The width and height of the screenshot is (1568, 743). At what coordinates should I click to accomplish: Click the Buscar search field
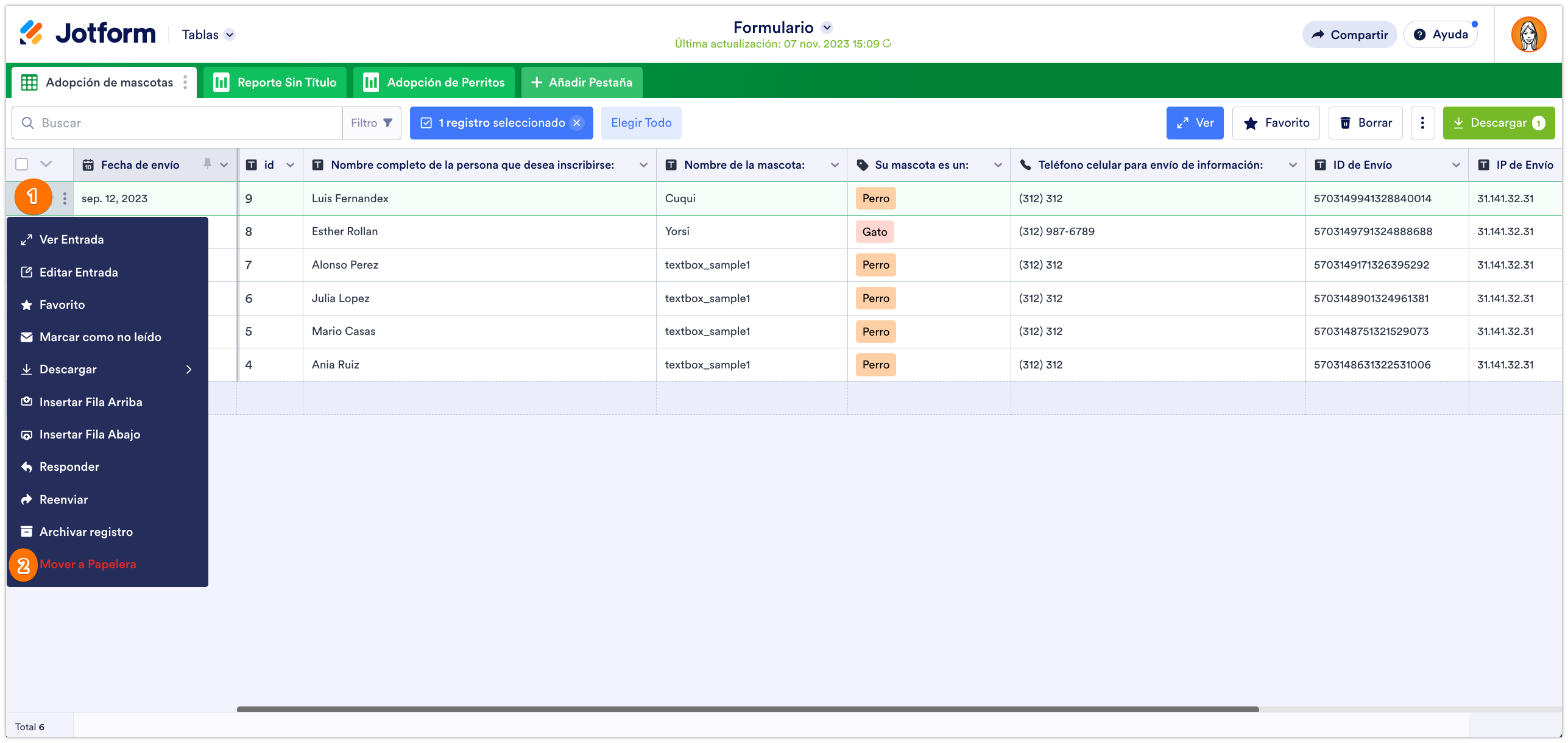click(177, 123)
